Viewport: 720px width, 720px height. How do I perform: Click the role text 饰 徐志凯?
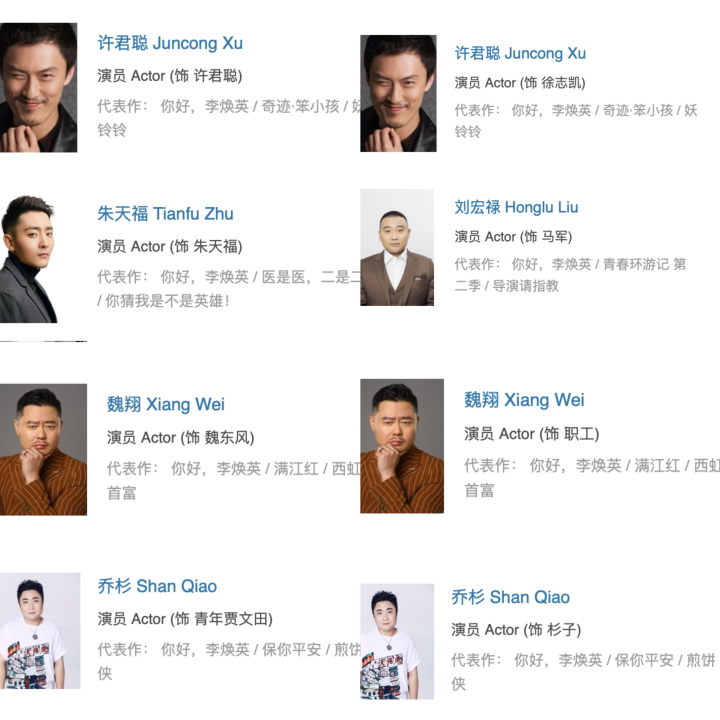pos(555,83)
